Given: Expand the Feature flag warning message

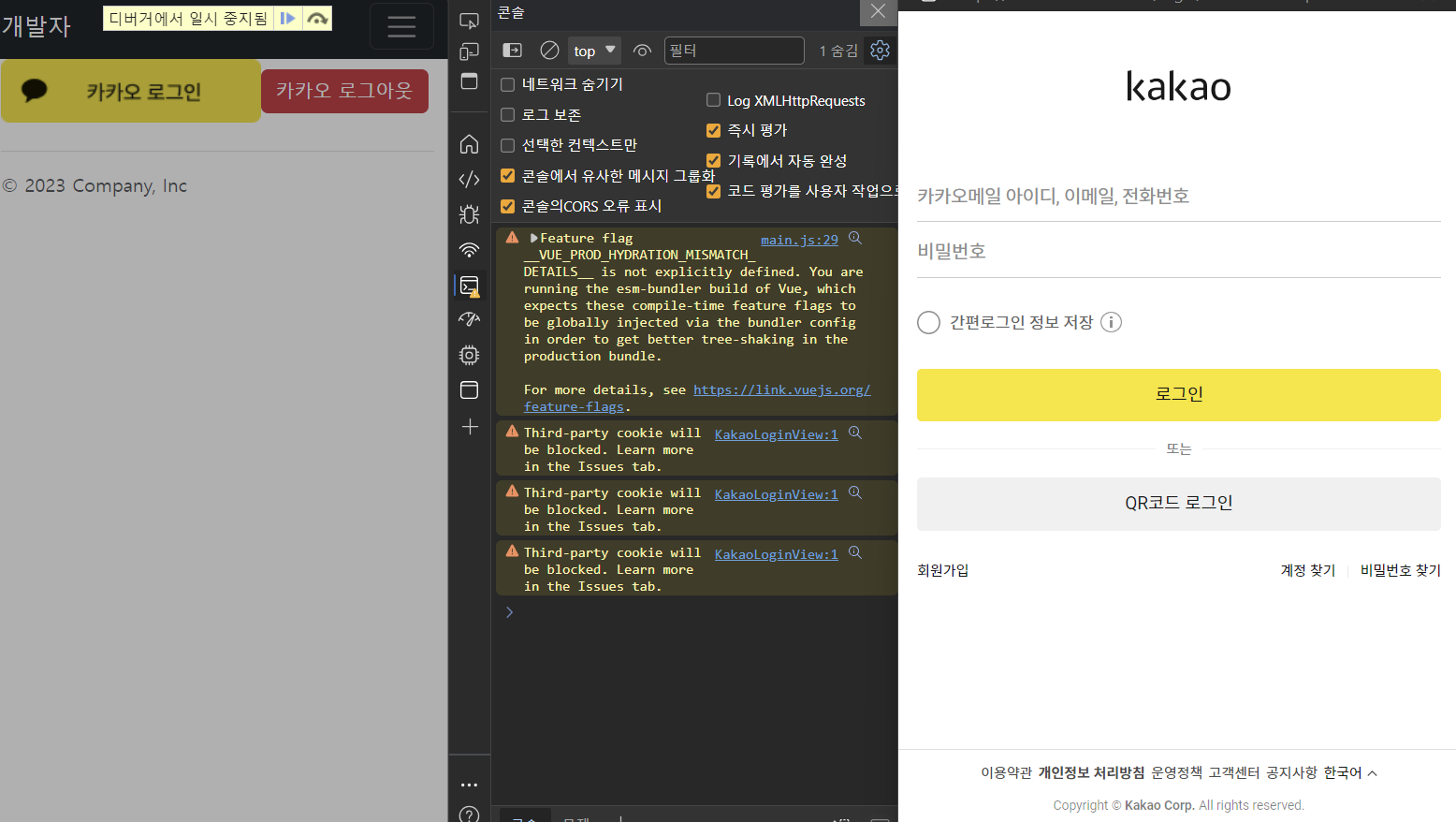Looking at the screenshot, I should pos(534,238).
